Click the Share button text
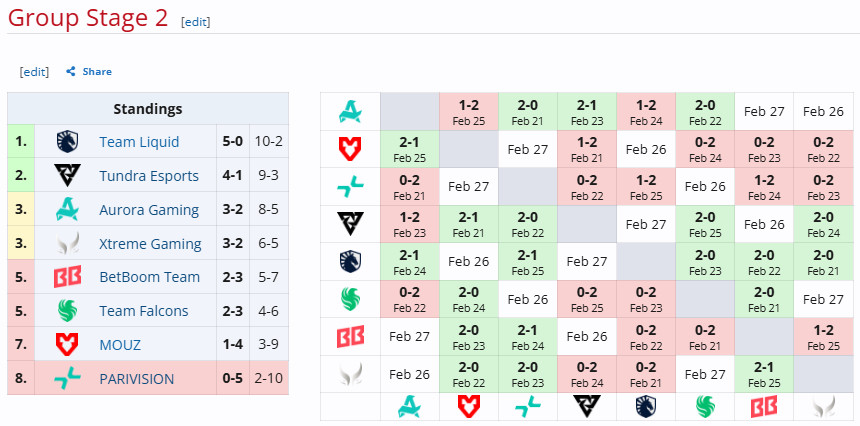860x426 pixels. [x=97, y=72]
